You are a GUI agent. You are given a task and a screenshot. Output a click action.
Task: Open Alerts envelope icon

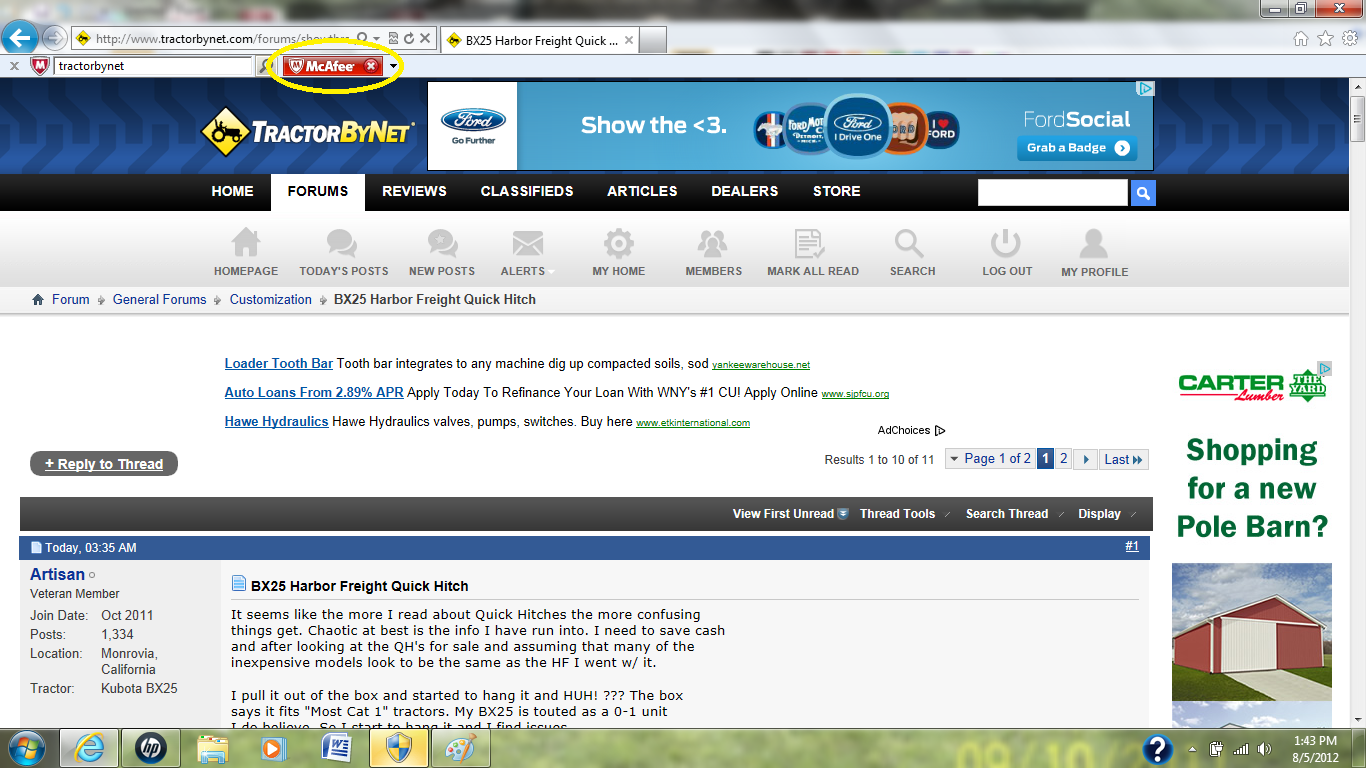527,244
